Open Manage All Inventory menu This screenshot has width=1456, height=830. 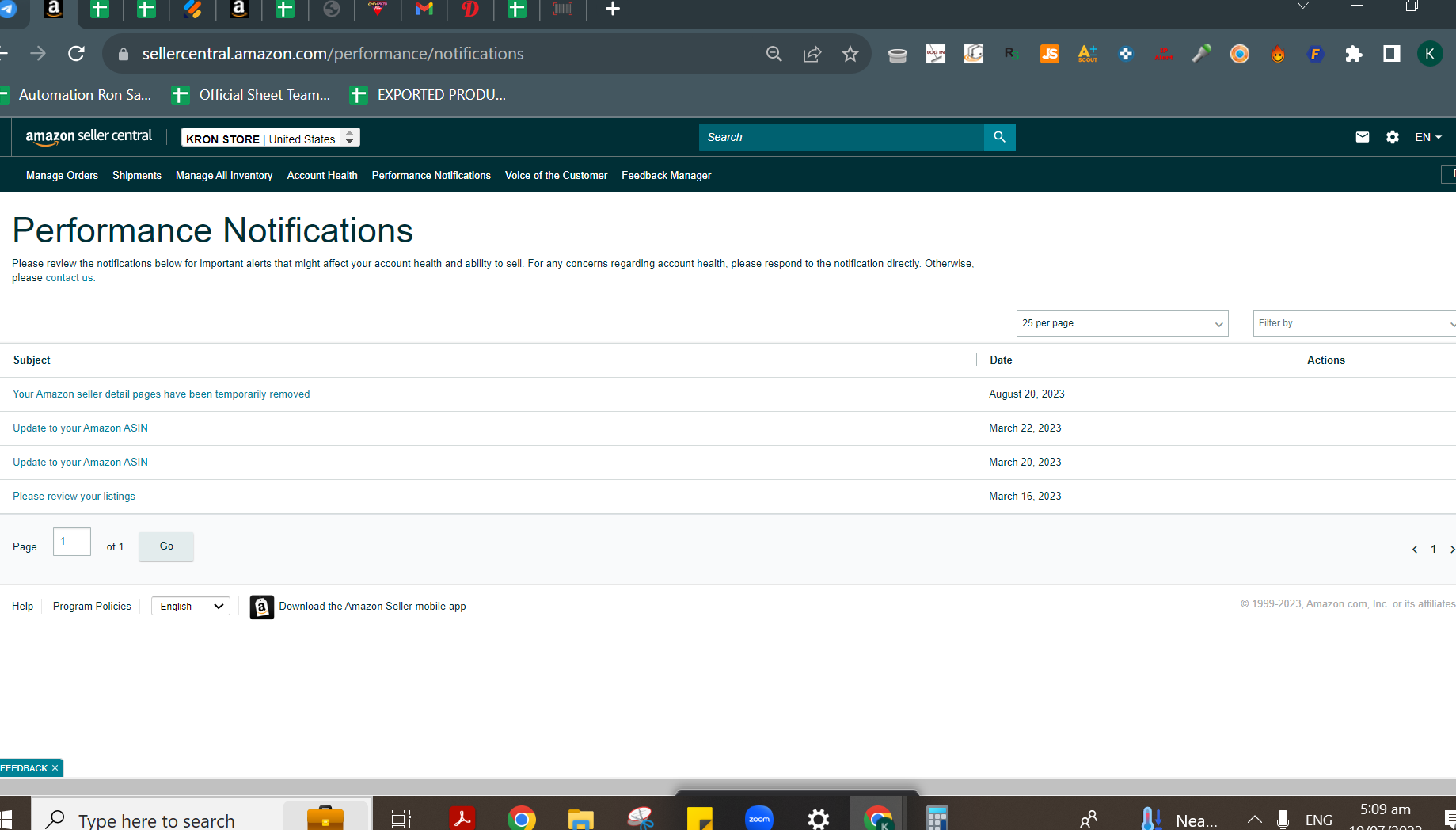[224, 176]
